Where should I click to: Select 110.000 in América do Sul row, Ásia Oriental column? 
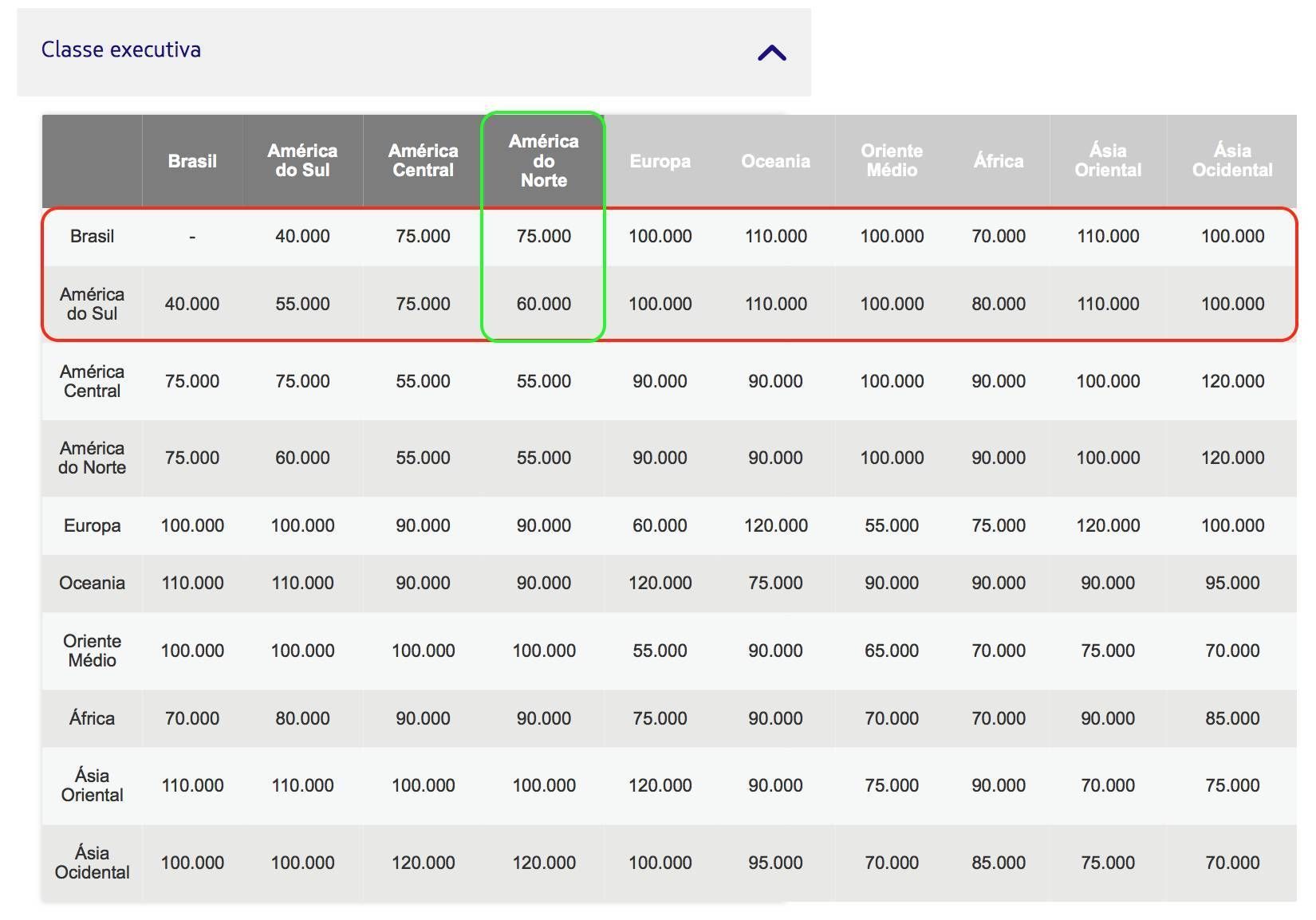pyautogui.click(x=1108, y=304)
